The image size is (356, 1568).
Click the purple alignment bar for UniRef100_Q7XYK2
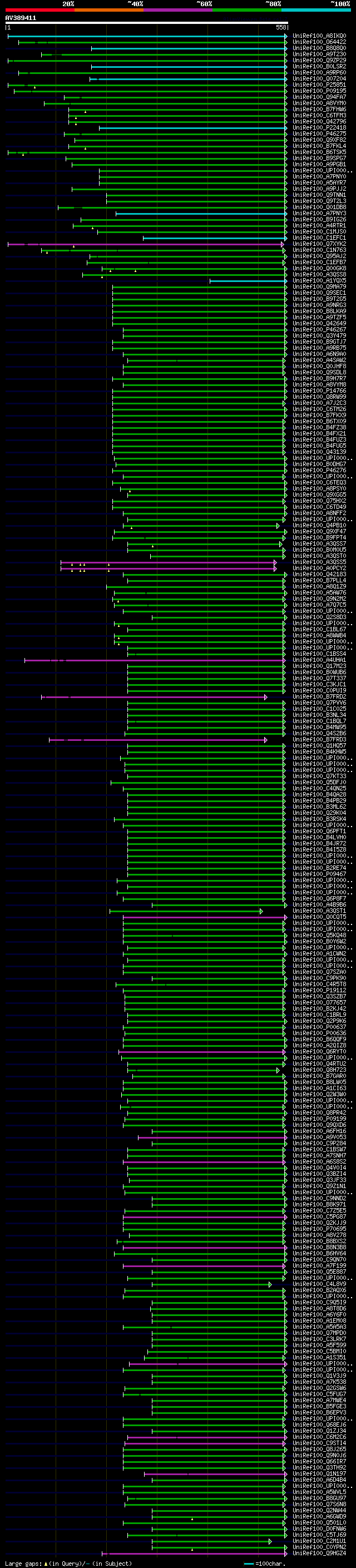(145, 244)
